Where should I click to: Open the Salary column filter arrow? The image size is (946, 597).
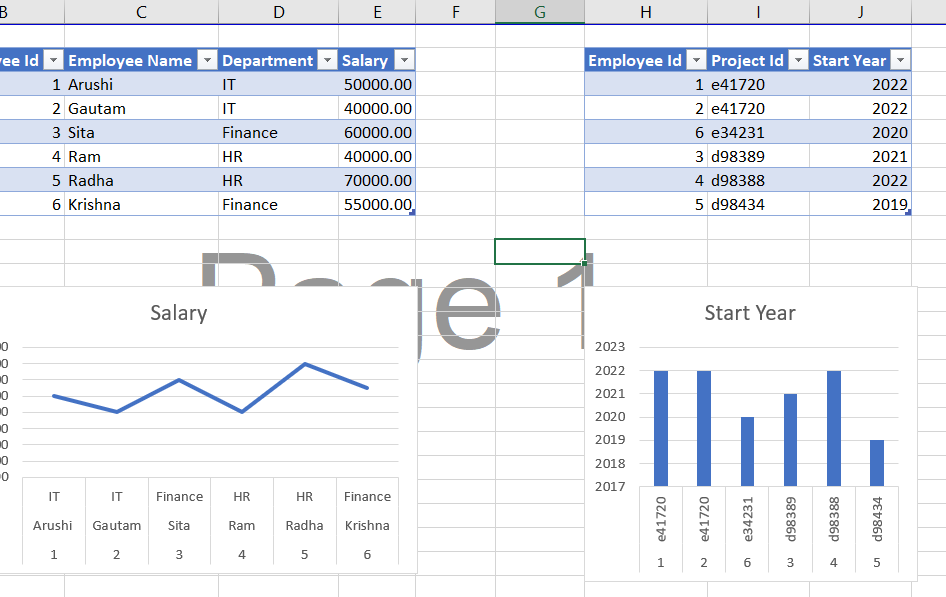[x=403, y=60]
